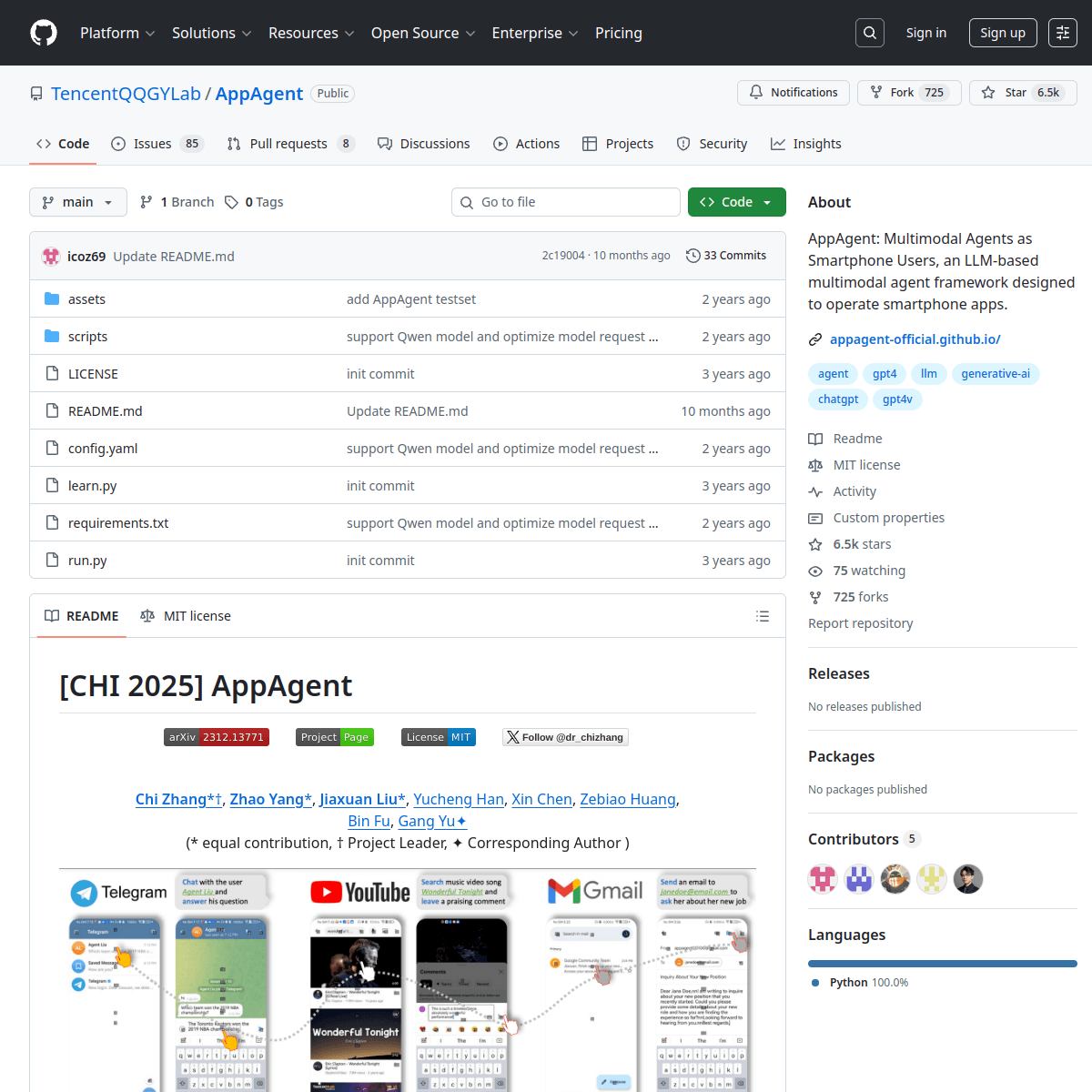Select the README tab in file viewer

[x=82, y=616]
